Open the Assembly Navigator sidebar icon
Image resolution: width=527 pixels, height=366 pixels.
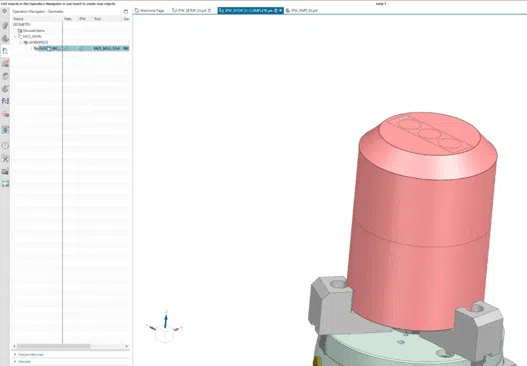click(x=5, y=26)
